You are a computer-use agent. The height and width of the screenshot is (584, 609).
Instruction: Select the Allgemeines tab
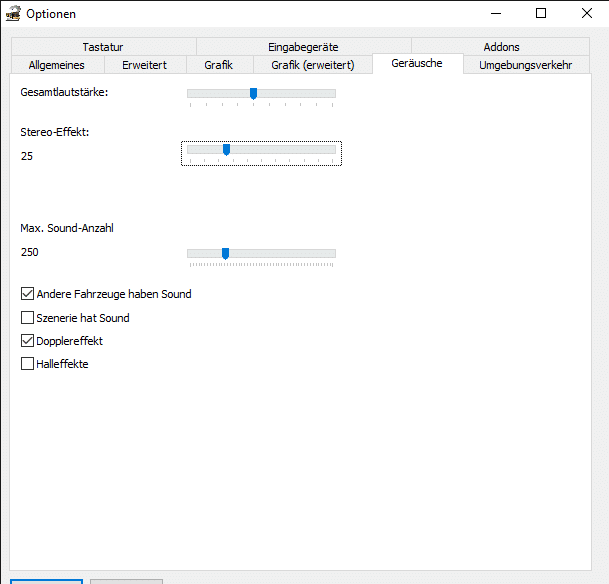click(x=57, y=65)
